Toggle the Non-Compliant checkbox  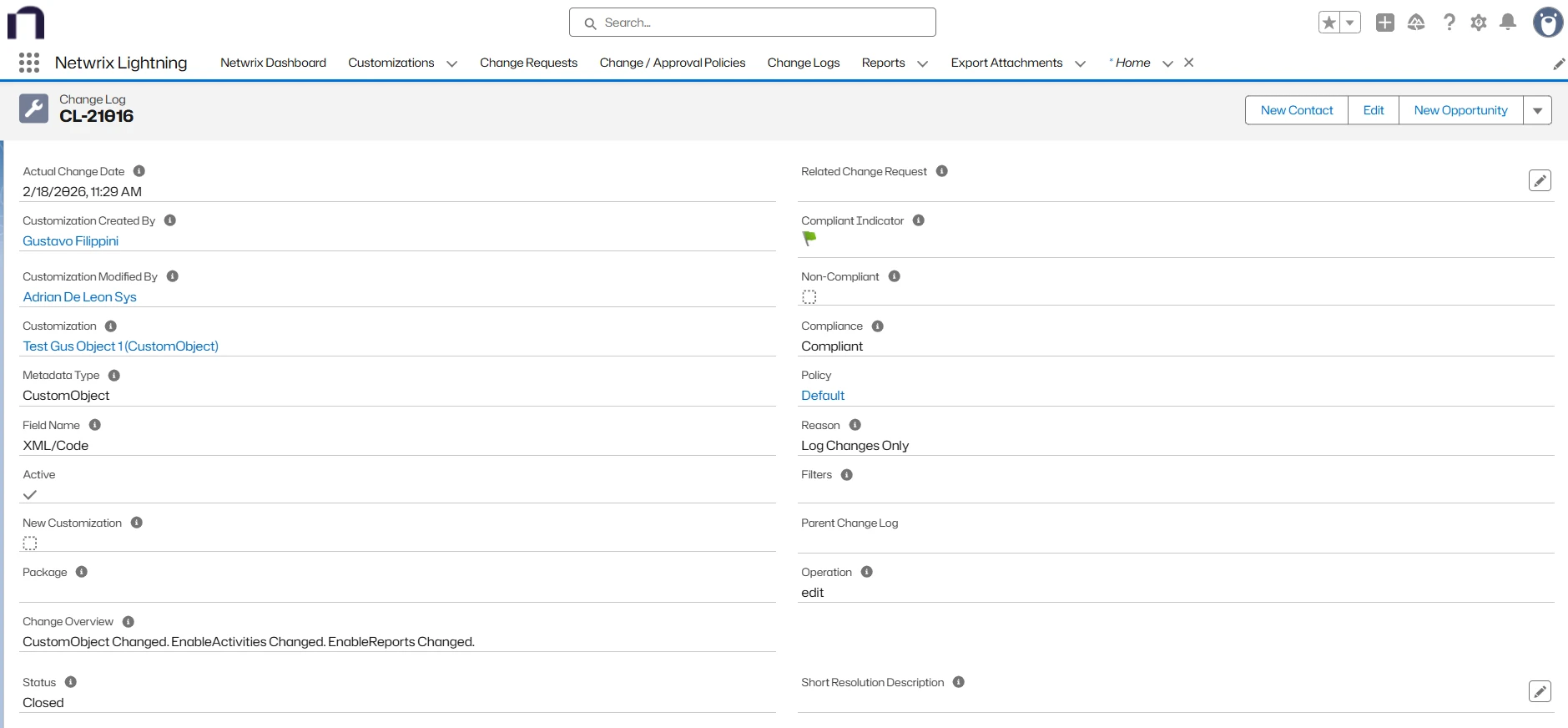point(809,297)
